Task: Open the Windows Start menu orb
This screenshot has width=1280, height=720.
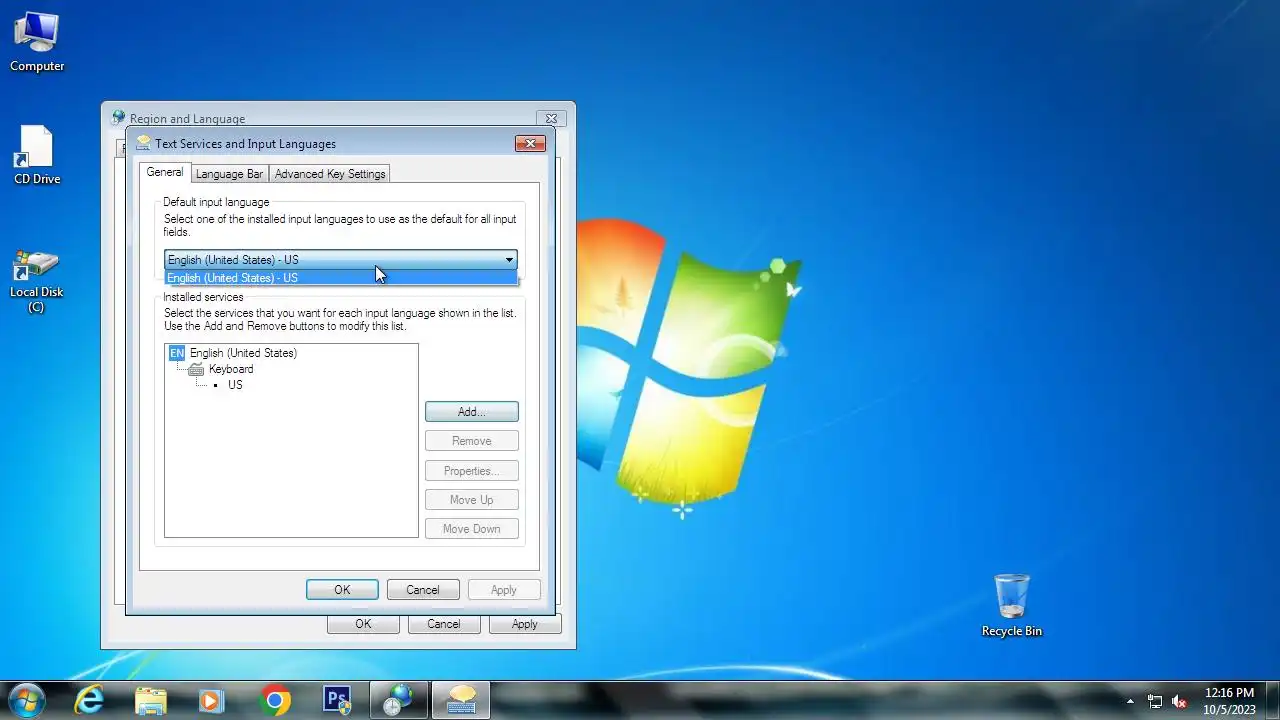Action: pyautogui.click(x=26, y=700)
